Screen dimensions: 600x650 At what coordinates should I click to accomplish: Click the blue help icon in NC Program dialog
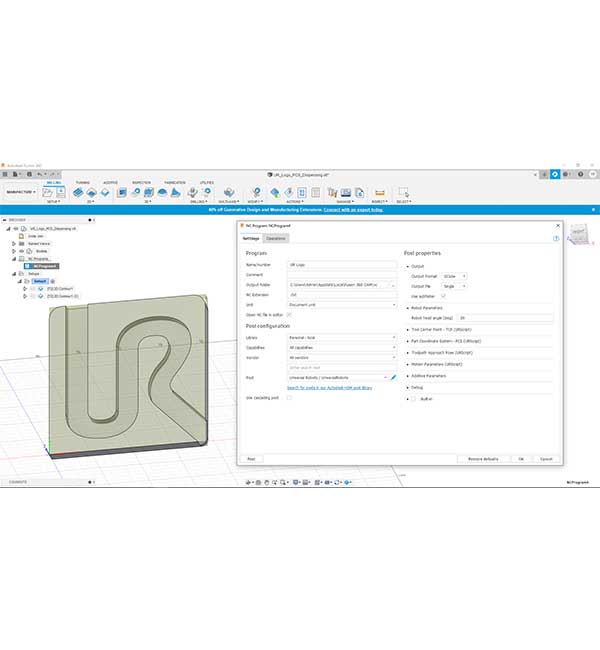click(x=556, y=238)
